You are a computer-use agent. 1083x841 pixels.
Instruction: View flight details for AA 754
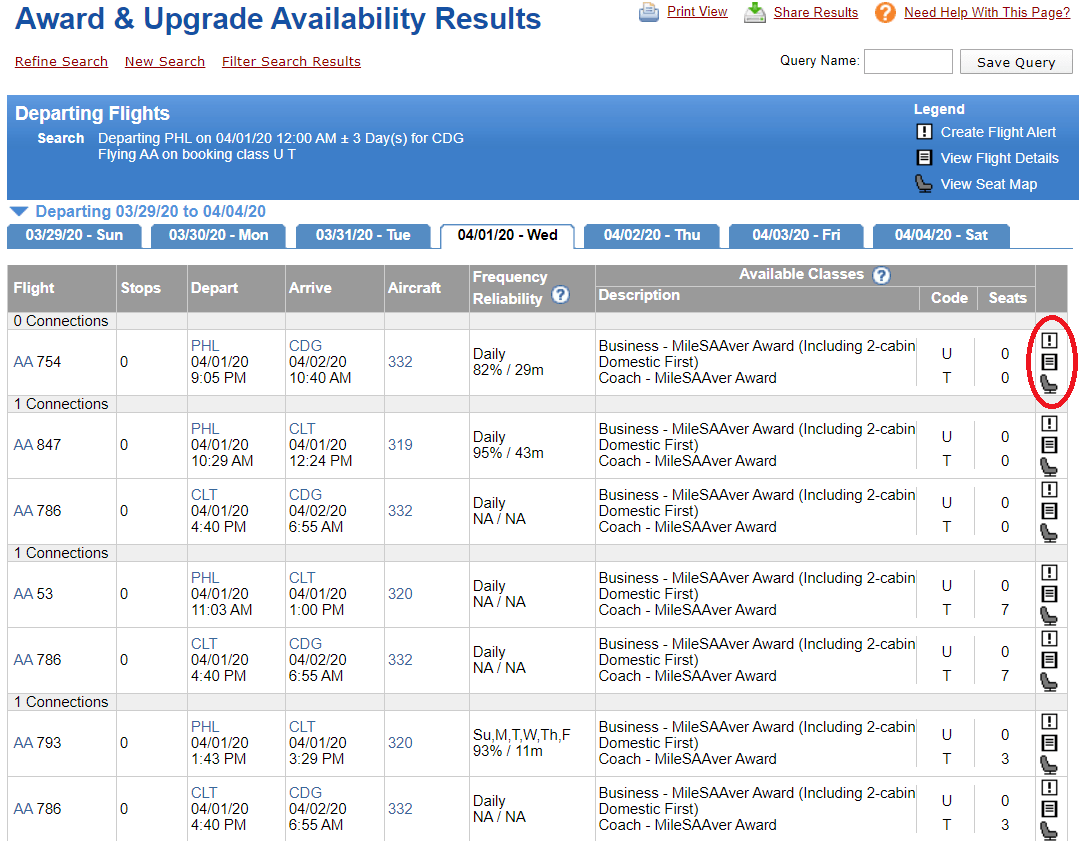tap(1049, 362)
